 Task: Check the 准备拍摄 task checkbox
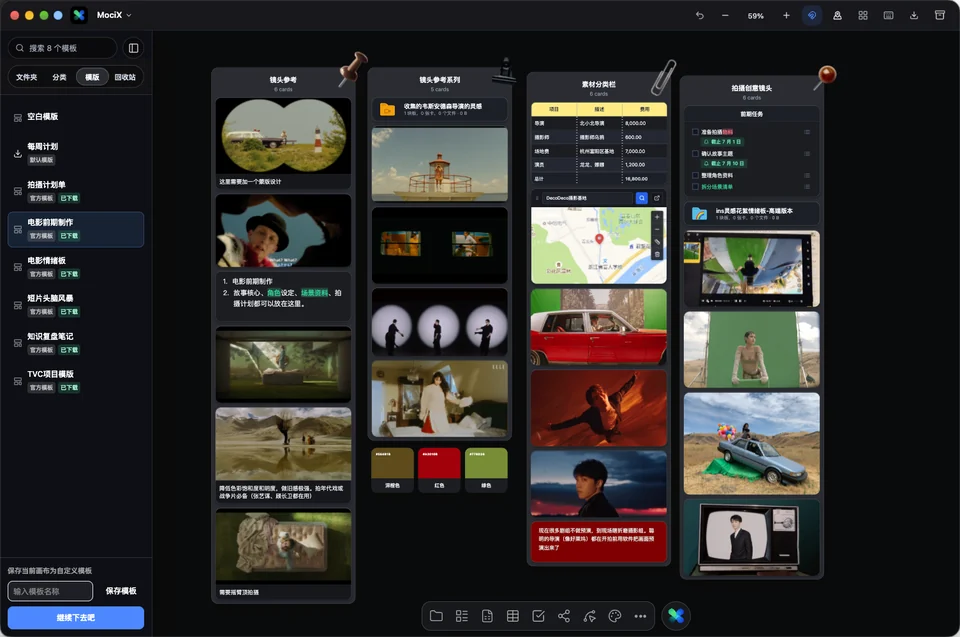pos(695,132)
